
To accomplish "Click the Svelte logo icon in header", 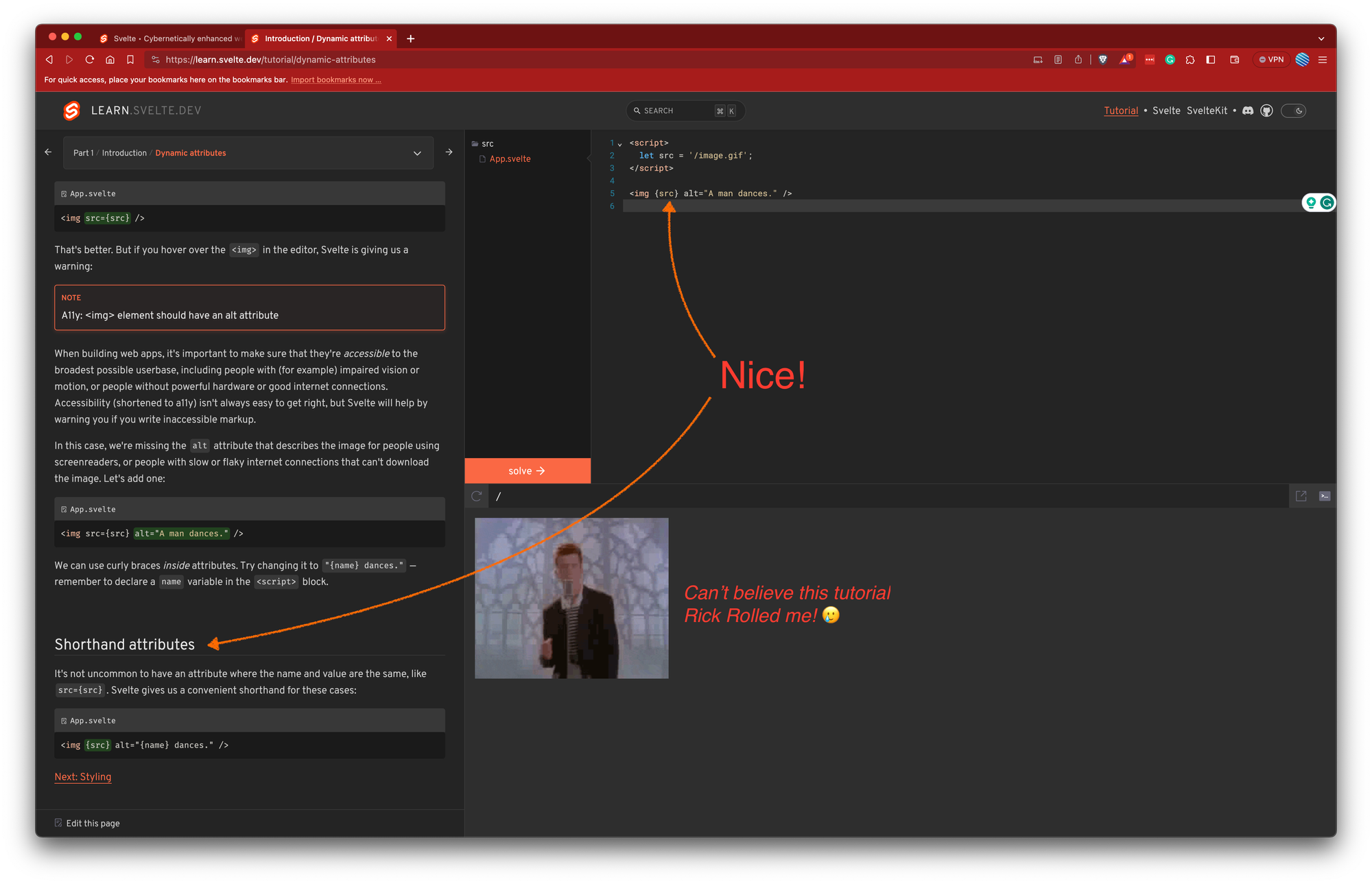I will pos(71,110).
